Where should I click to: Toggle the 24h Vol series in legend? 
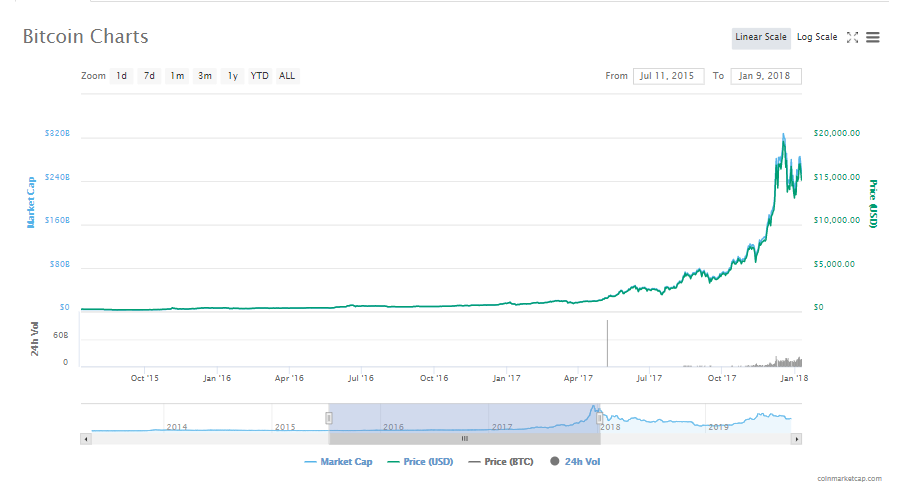[x=575, y=461]
